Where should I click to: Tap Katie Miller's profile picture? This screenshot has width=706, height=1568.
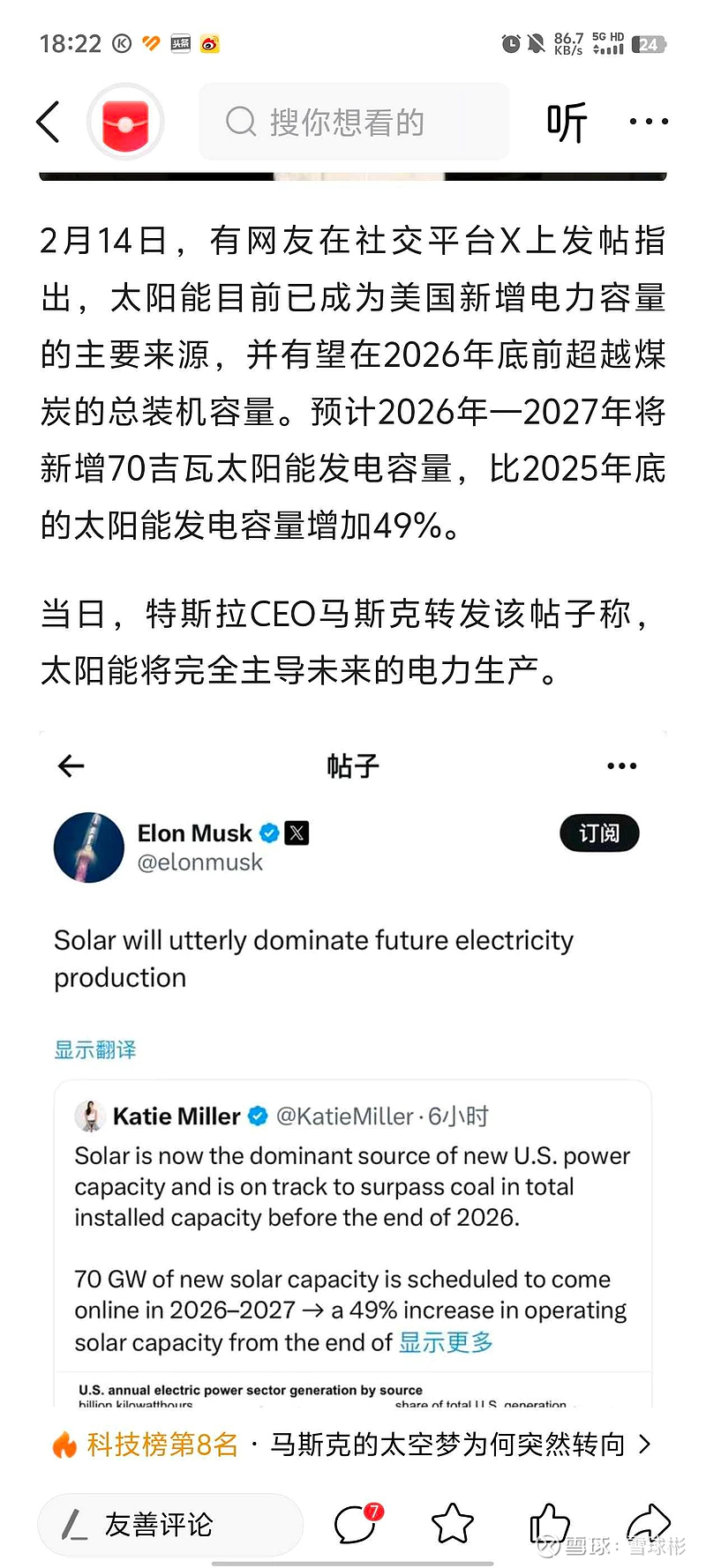(x=90, y=1116)
